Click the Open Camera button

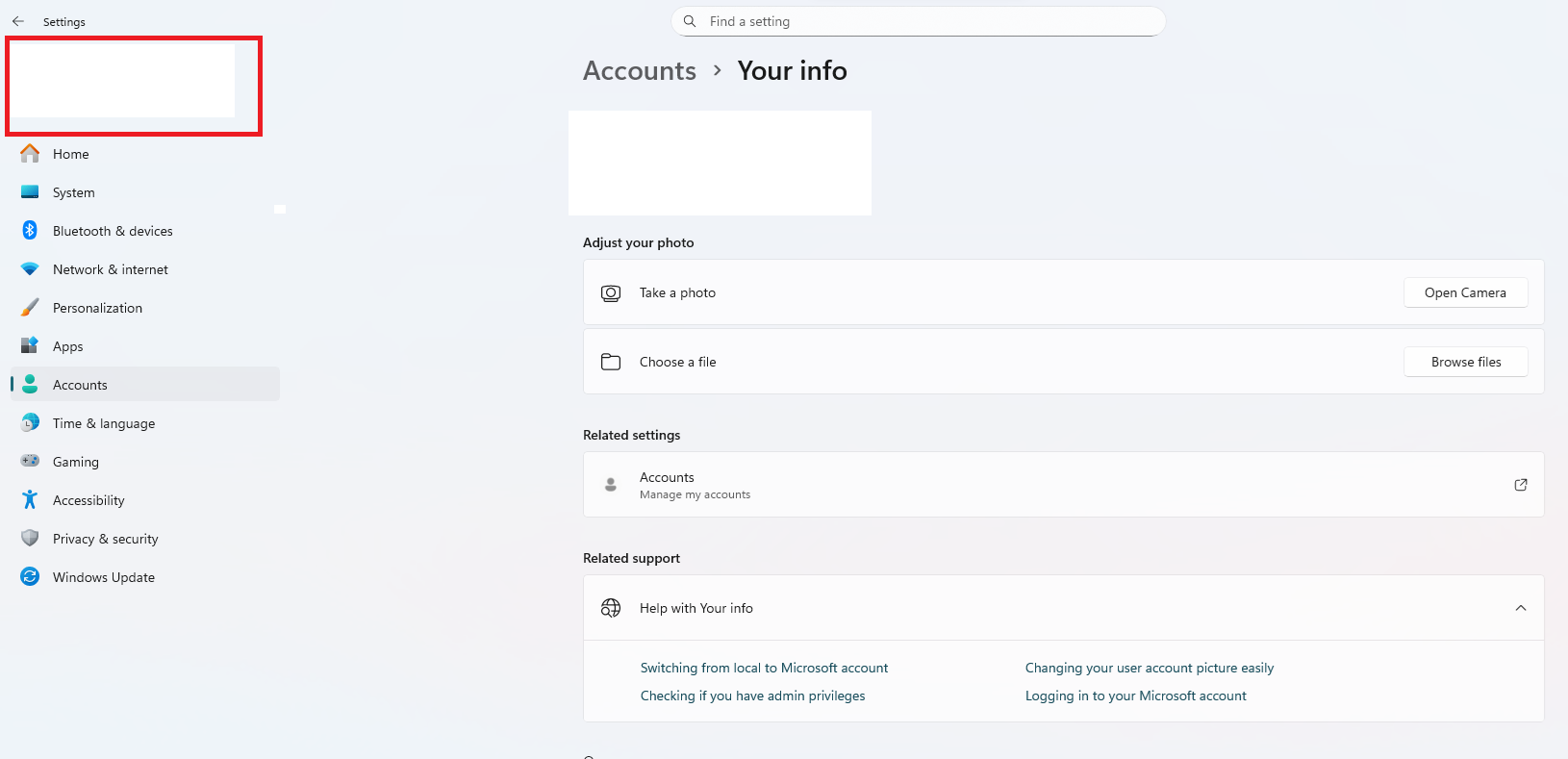1465,292
